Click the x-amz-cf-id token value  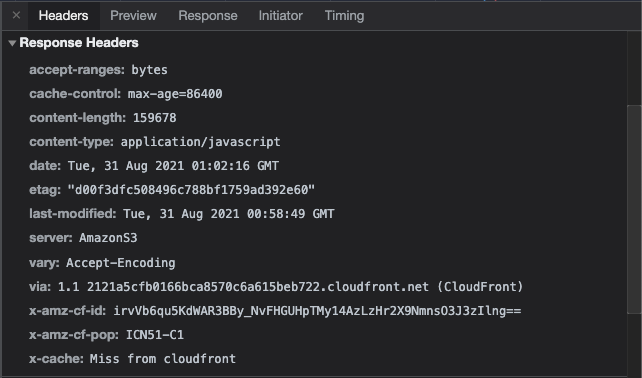click(317, 310)
